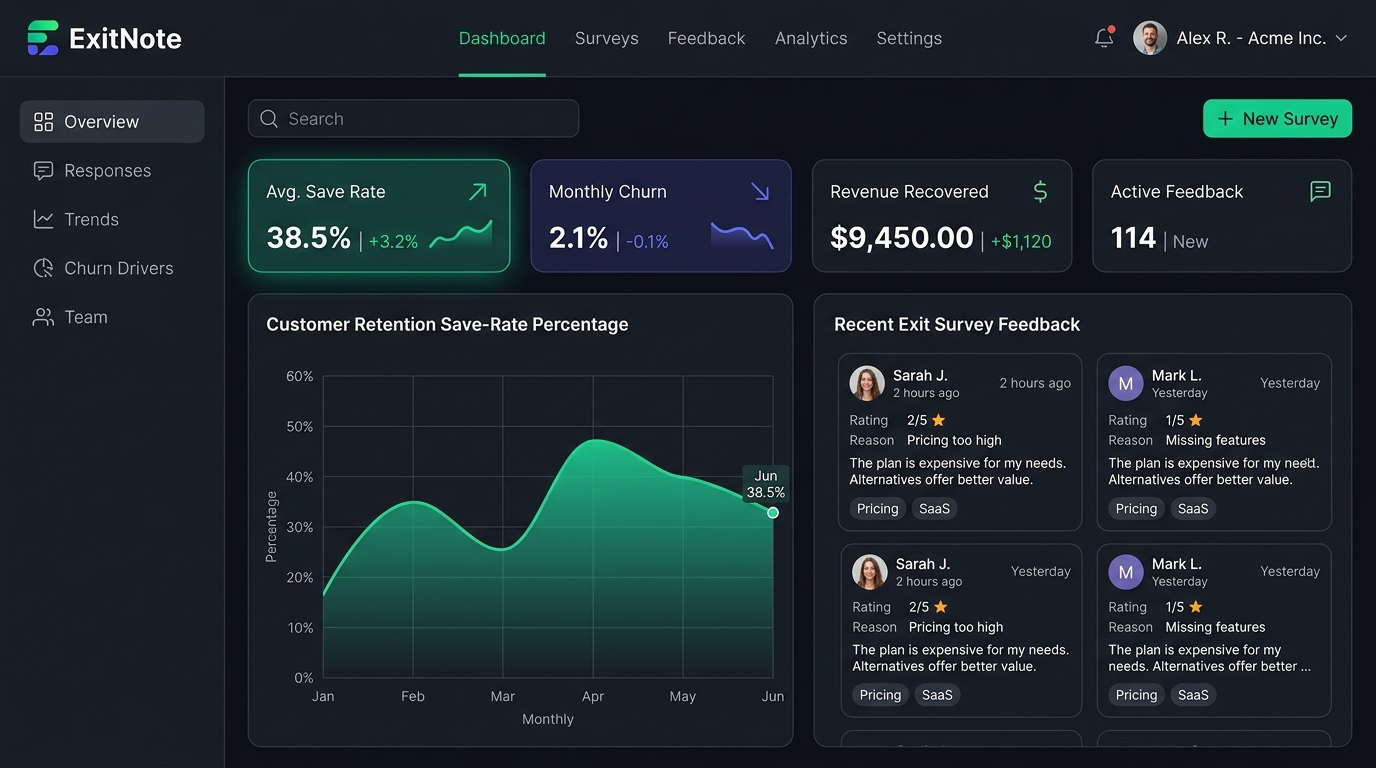Open the Surveys tab
This screenshot has height=768, width=1376.
(606, 38)
